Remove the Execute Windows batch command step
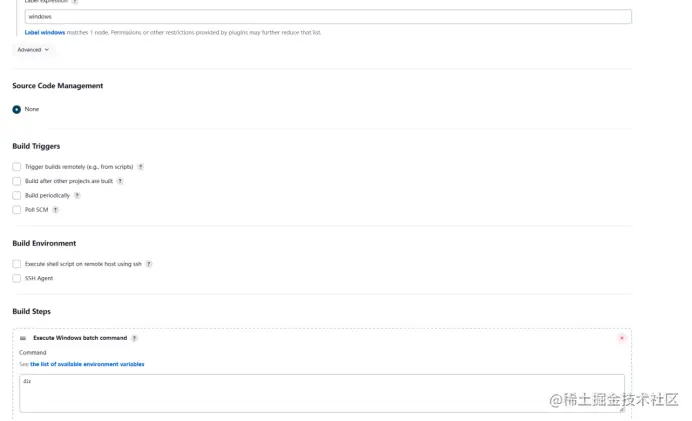Image resolution: width=692 pixels, height=421 pixels. 621,338
